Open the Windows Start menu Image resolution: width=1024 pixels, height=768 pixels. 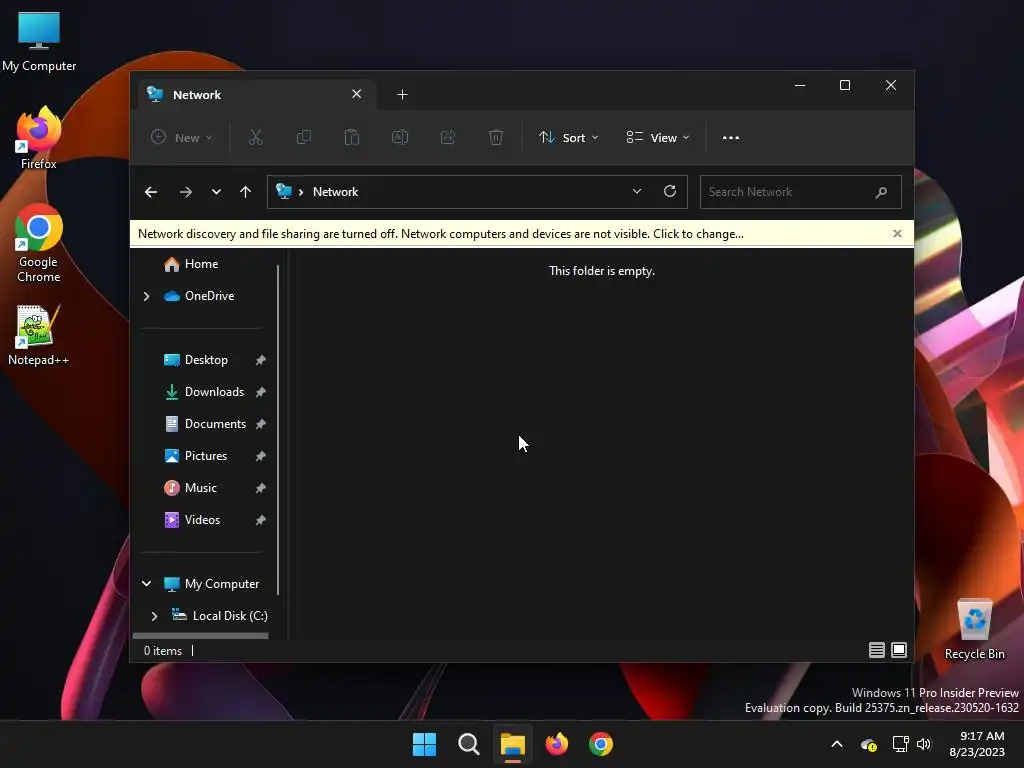[x=424, y=744]
